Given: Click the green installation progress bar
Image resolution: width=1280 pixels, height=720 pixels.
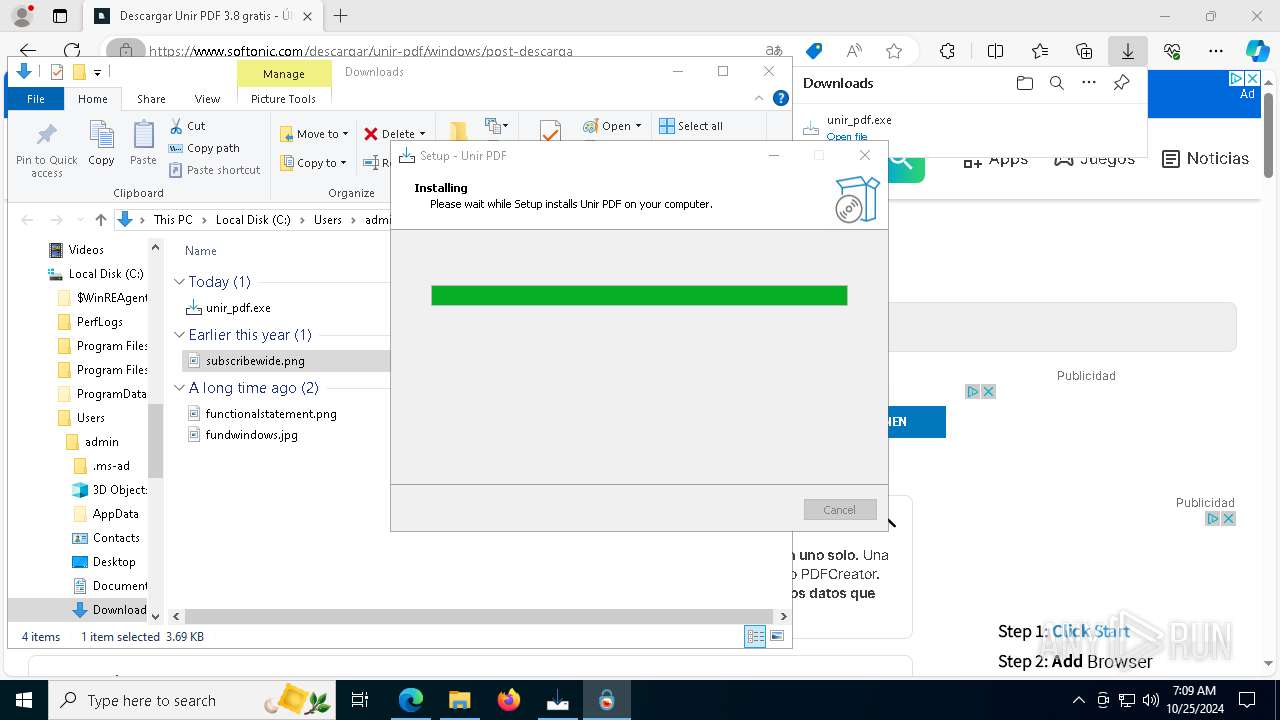Looking at the screenshot, I should 639,295.
